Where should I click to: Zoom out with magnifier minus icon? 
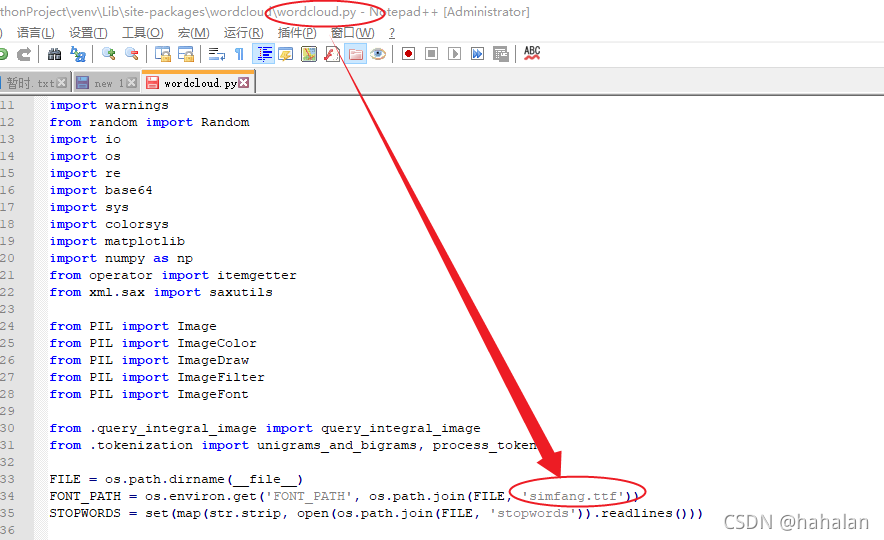pos(131,54)
